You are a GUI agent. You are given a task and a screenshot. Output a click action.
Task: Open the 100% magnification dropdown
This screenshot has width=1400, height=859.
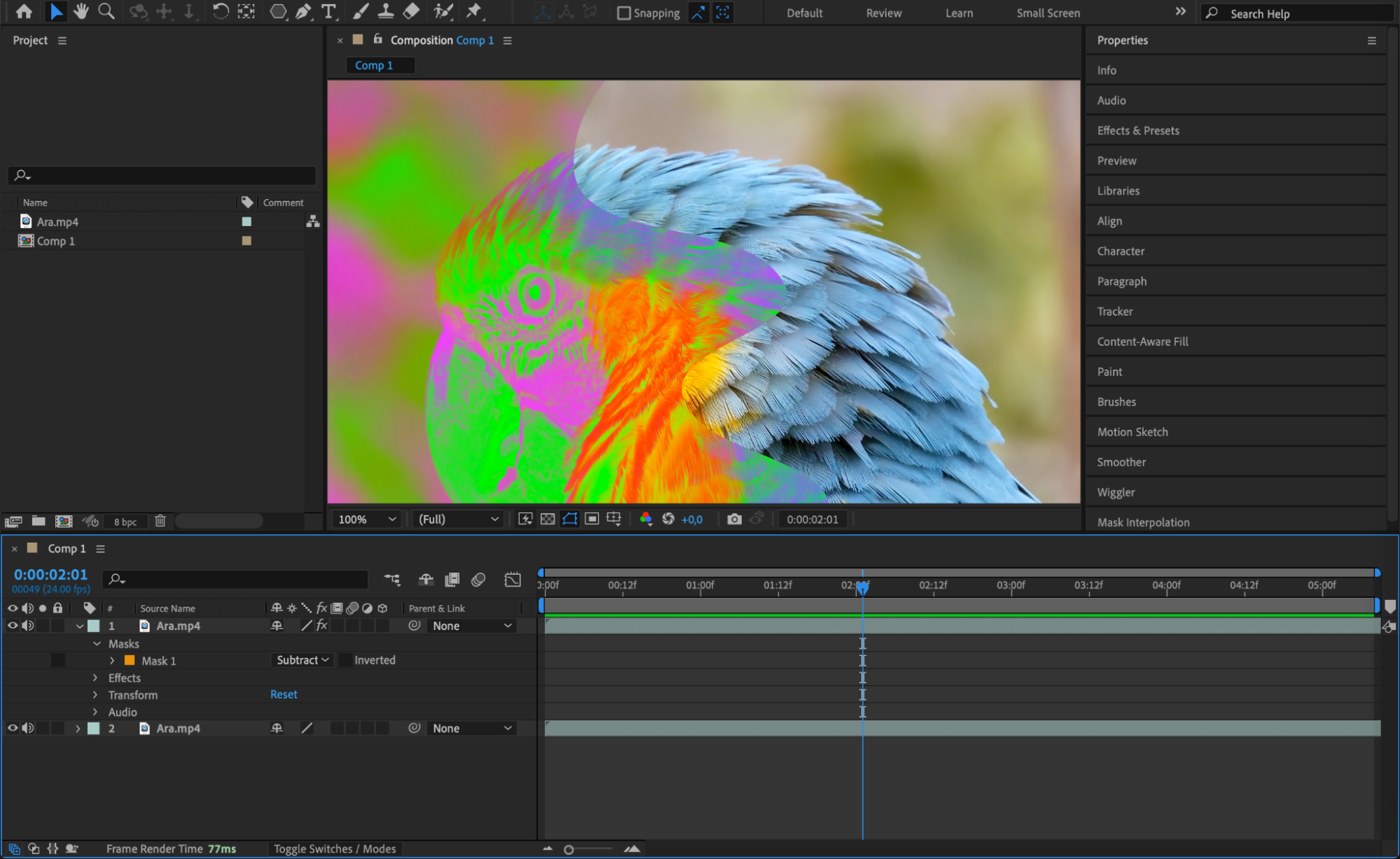366,519
